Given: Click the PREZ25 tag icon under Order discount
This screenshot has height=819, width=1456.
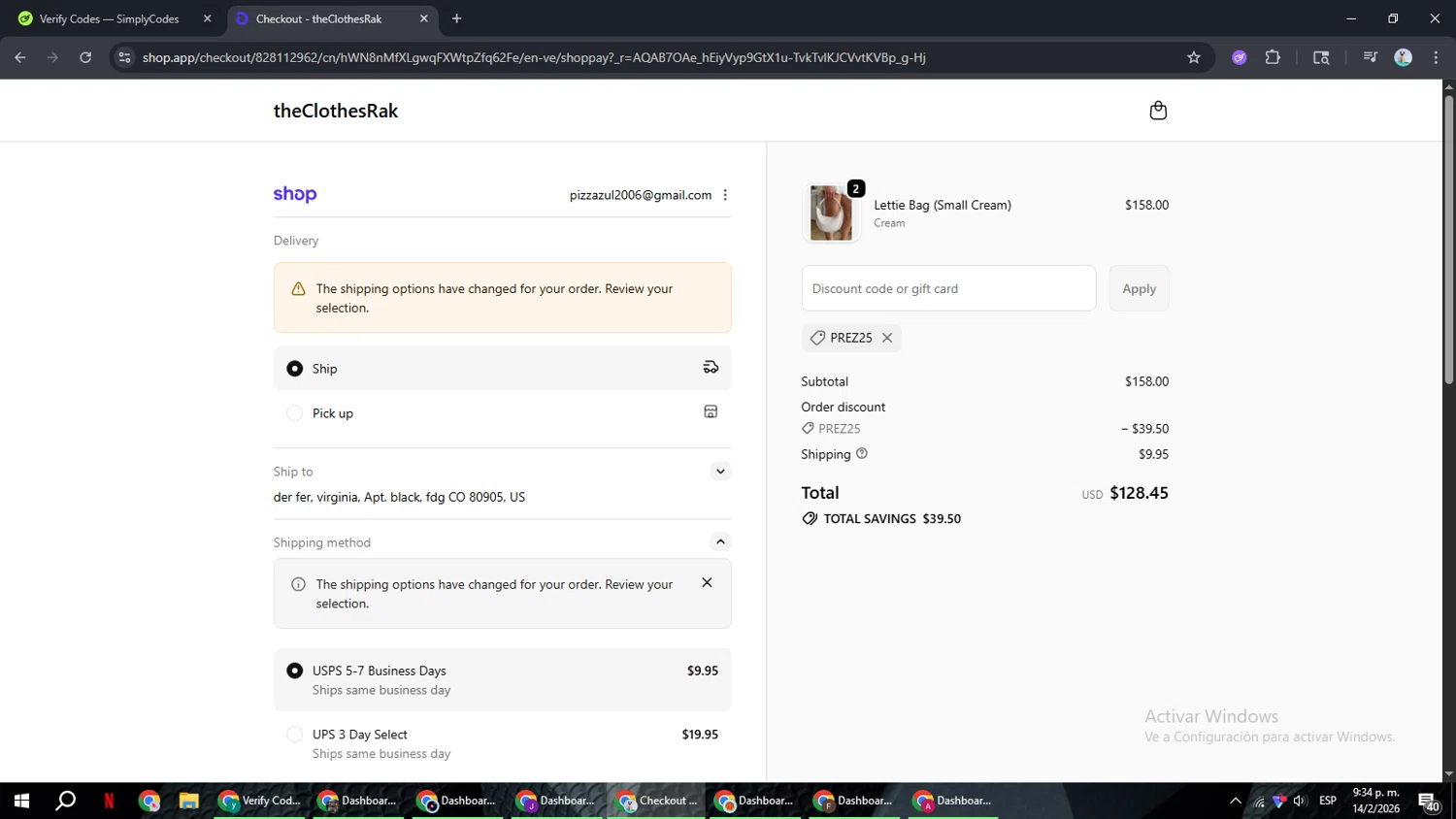Looking at the screenshot, I should pyautogui.click(x=808, y=428).
